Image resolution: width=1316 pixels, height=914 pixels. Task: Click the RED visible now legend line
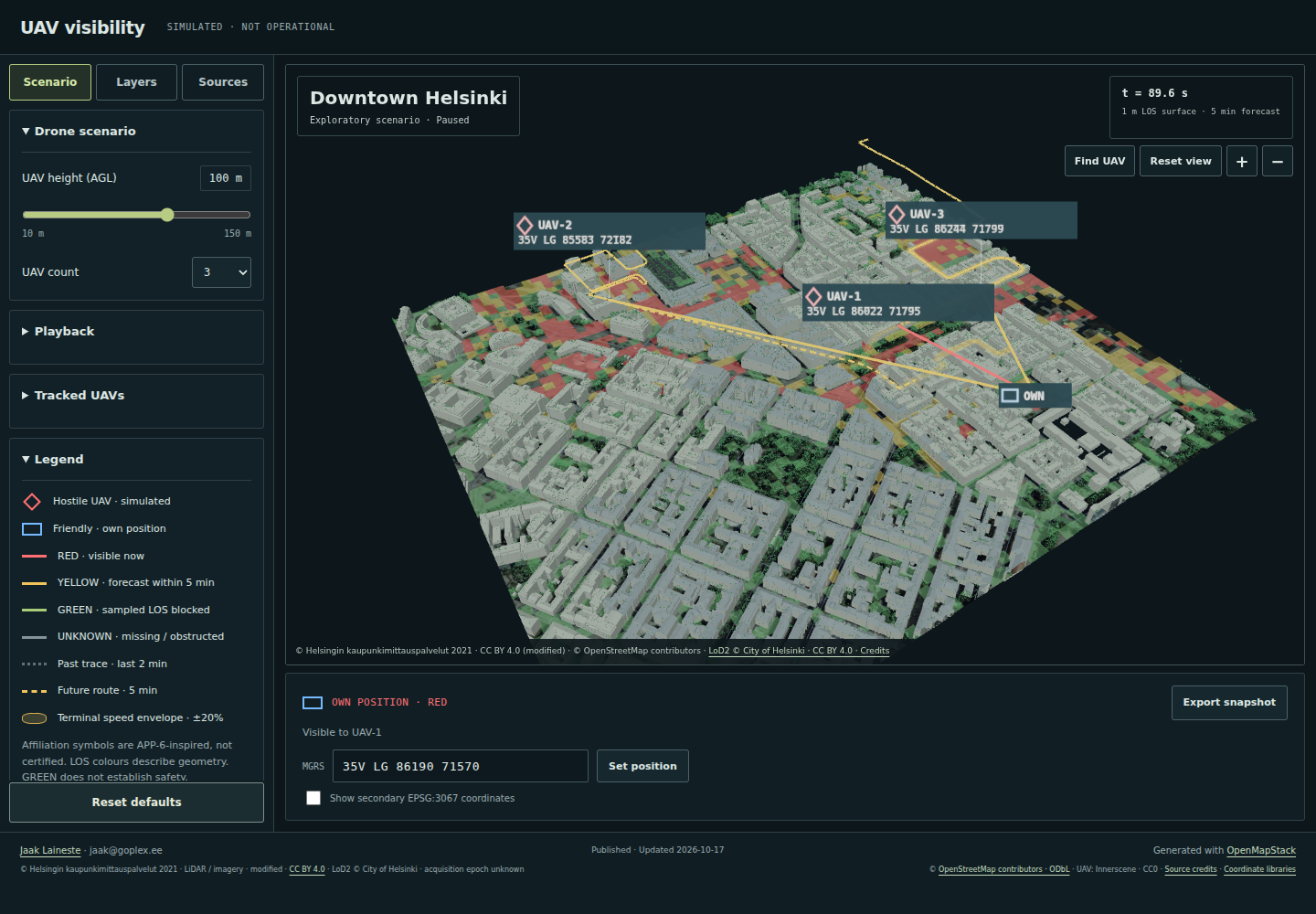coord(34,556)
